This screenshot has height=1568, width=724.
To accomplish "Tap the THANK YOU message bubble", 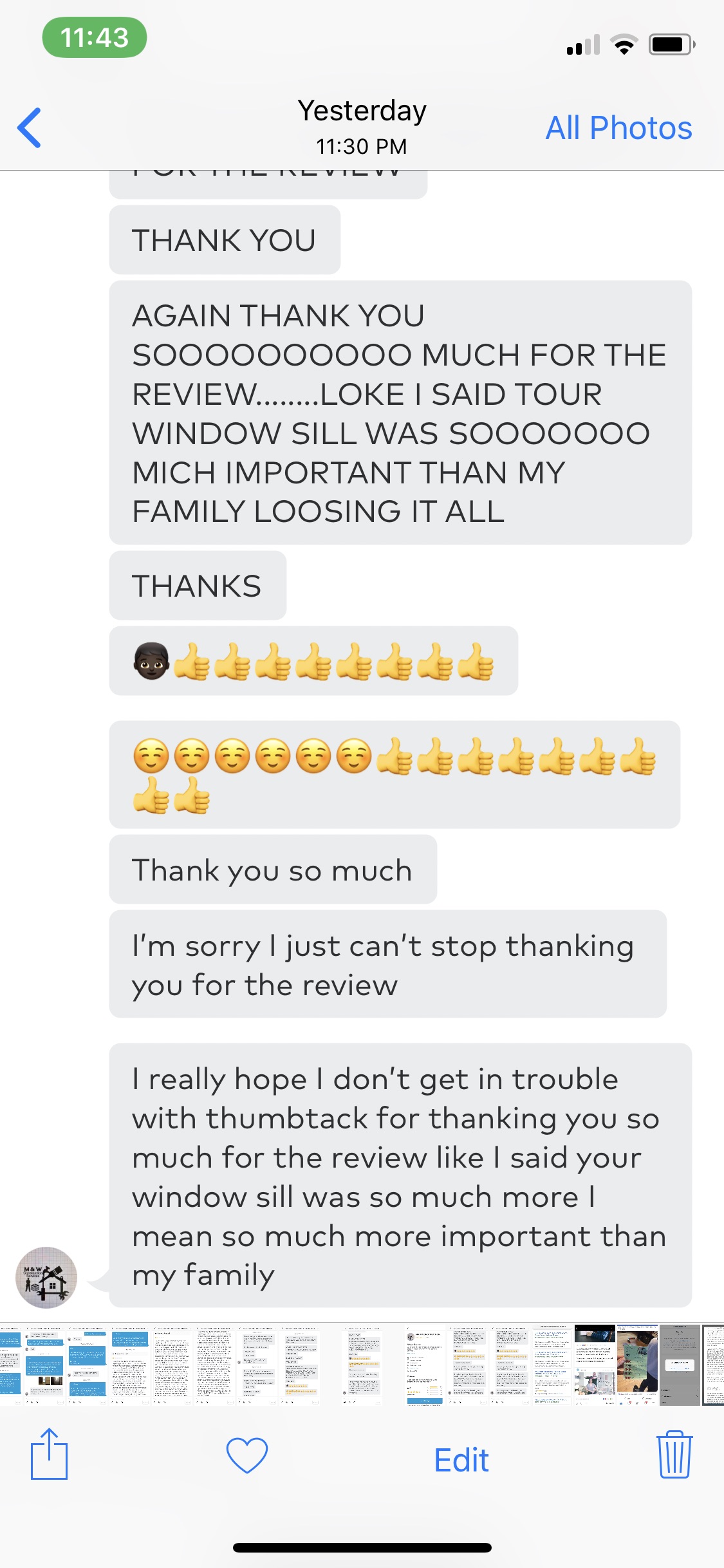I will click(x=225, y=240).
